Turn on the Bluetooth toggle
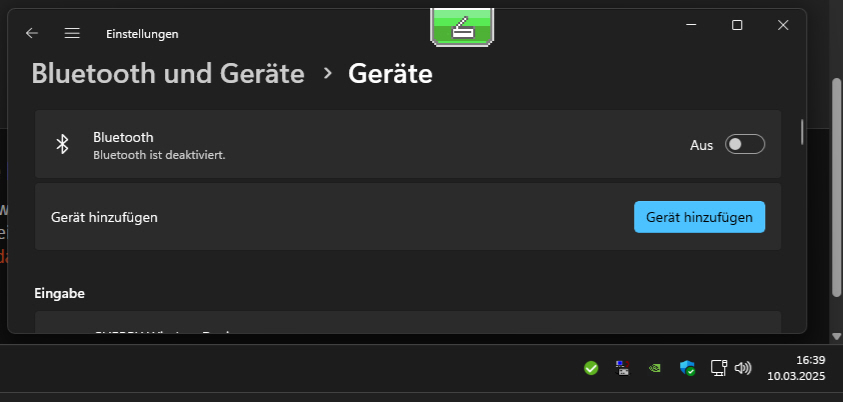The height and width of the screenshot is (402, 843). click(745, 145)
